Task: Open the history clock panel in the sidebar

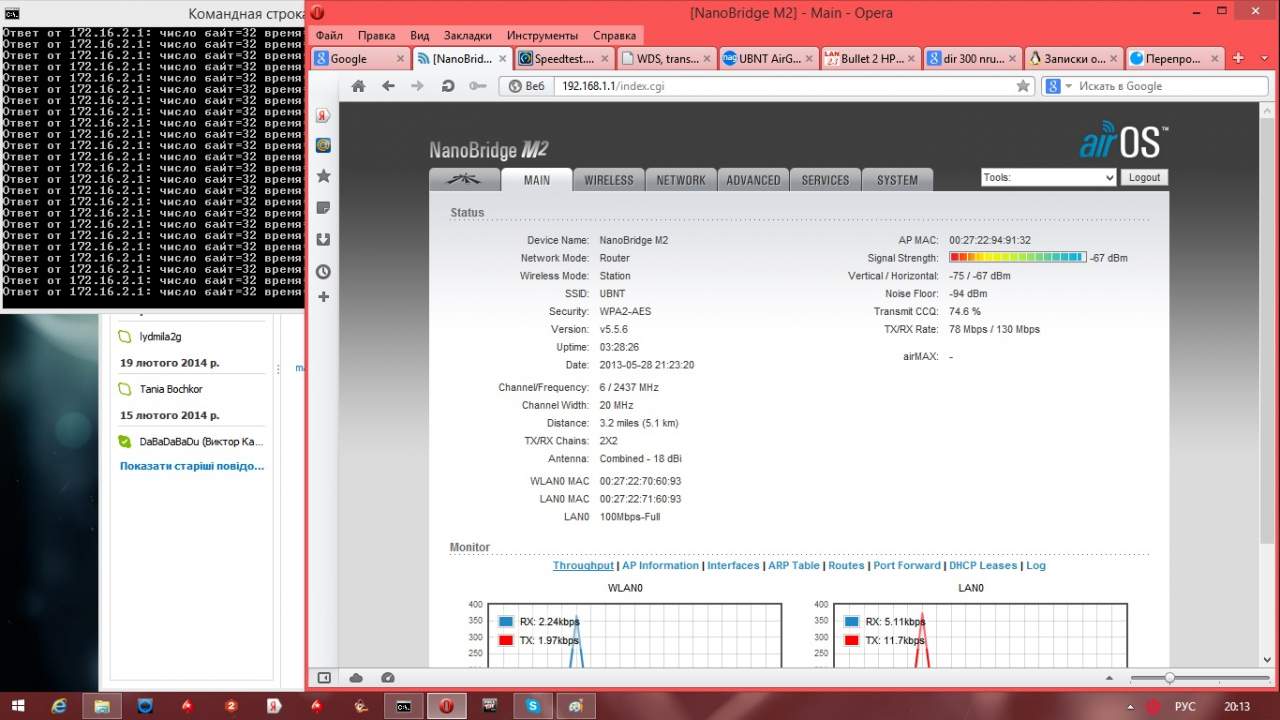Action: pyautogui.click(x=323, y=272)
